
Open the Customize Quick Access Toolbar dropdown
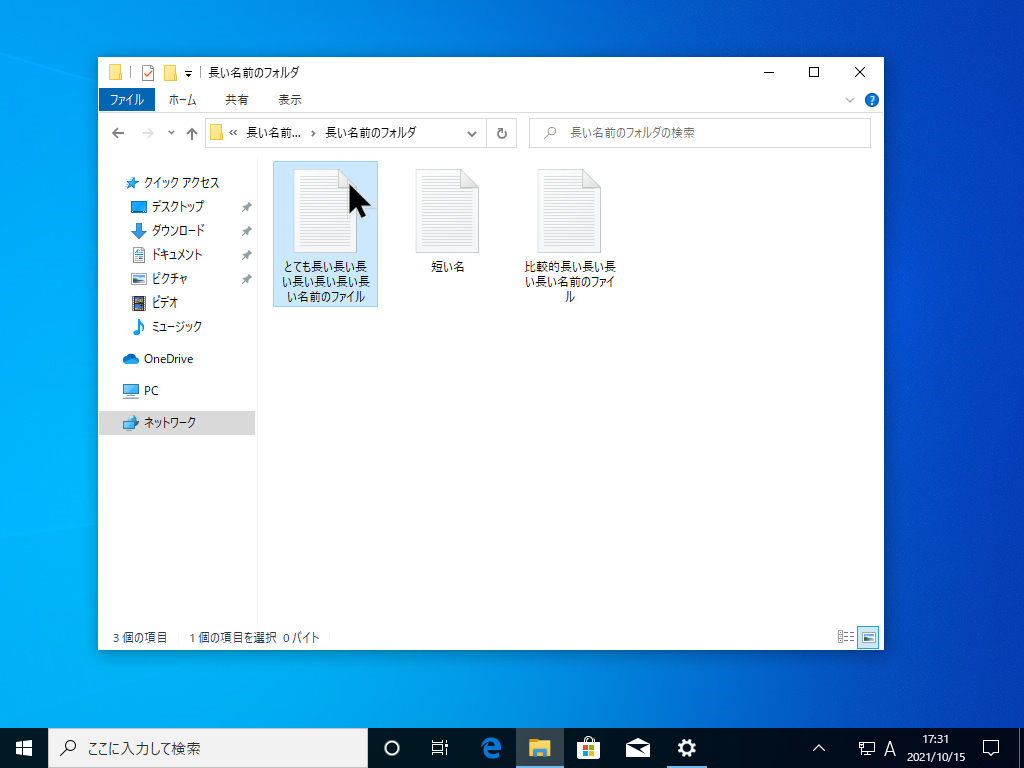188,73
